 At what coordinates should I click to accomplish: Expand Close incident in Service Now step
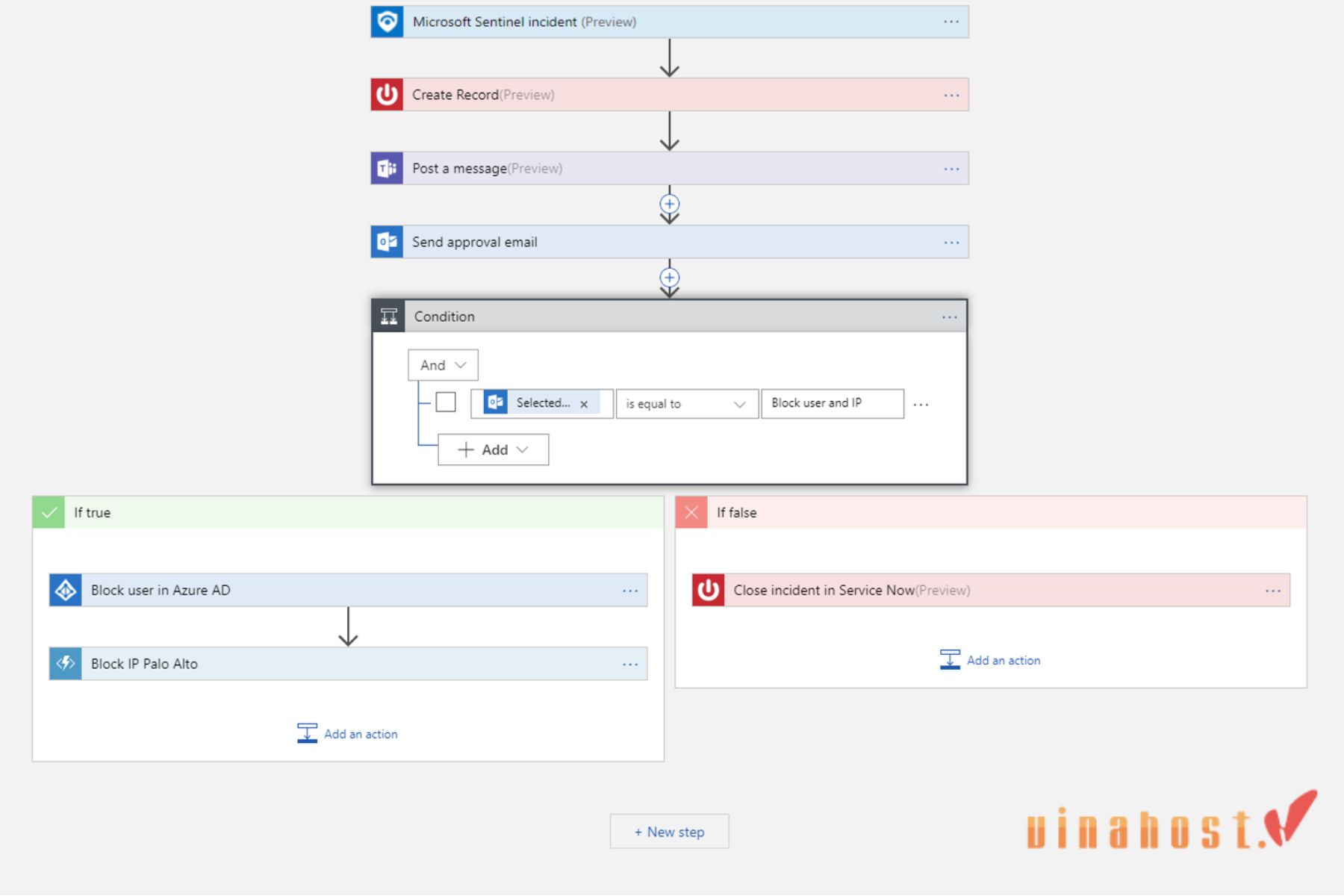point(991,590)
